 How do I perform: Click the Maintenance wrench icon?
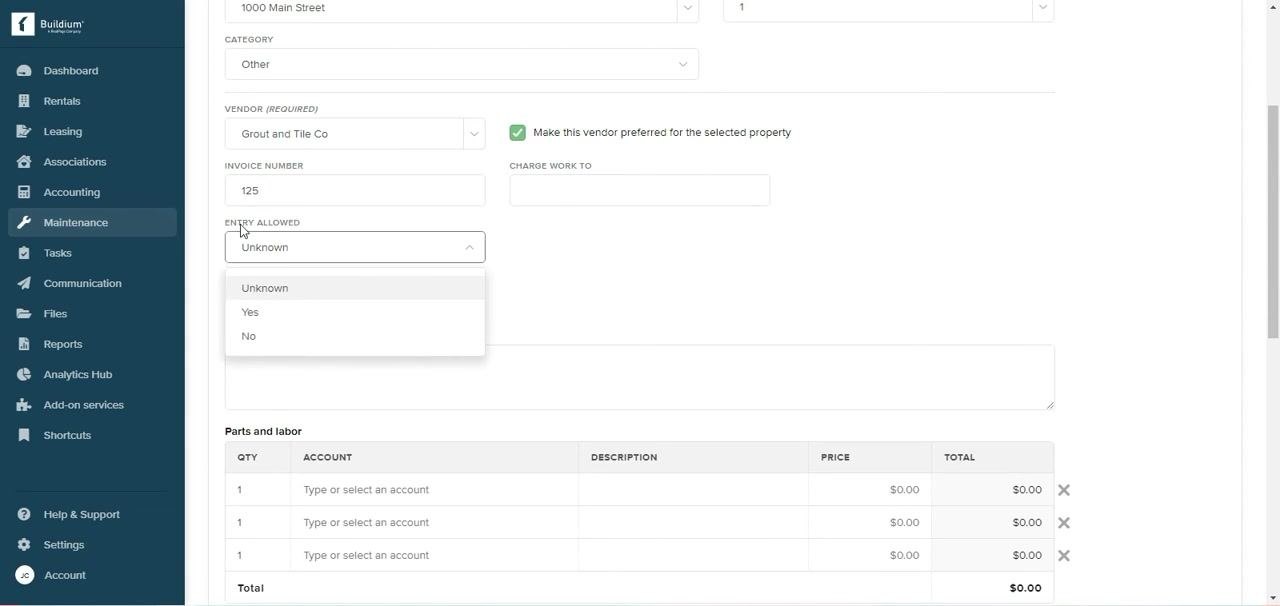pos(24,223)
